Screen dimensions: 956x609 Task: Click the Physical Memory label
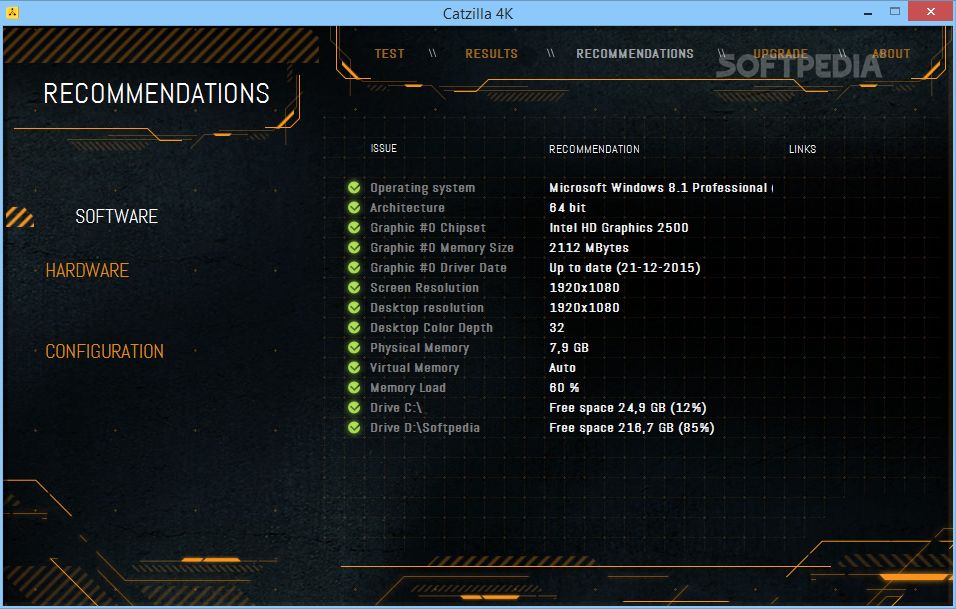click(419, 347)
